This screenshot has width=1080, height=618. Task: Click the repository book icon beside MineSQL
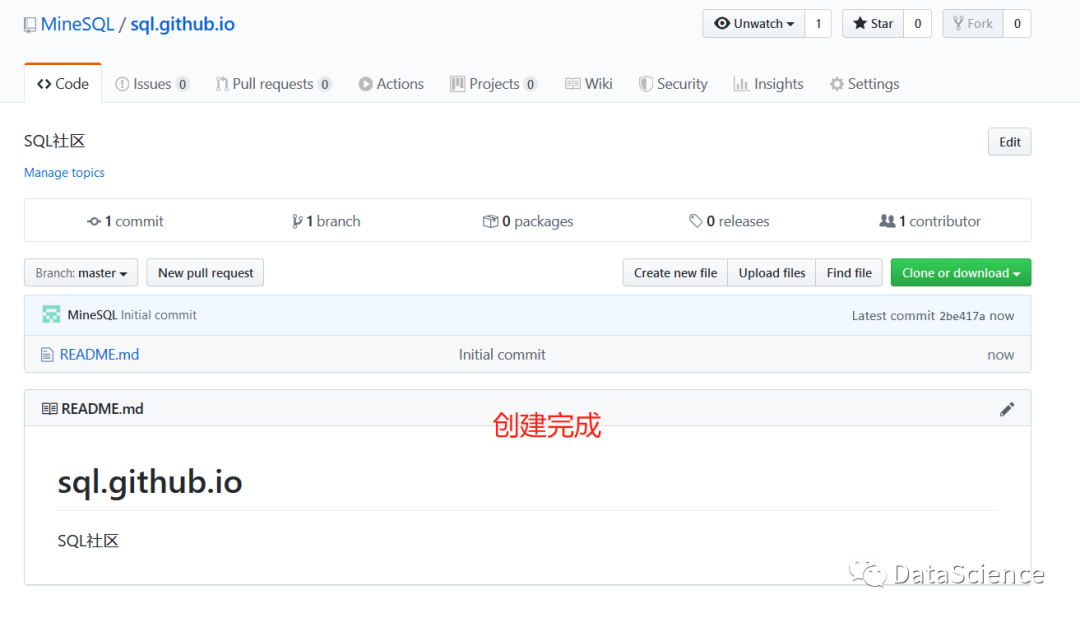coord(30,25)
